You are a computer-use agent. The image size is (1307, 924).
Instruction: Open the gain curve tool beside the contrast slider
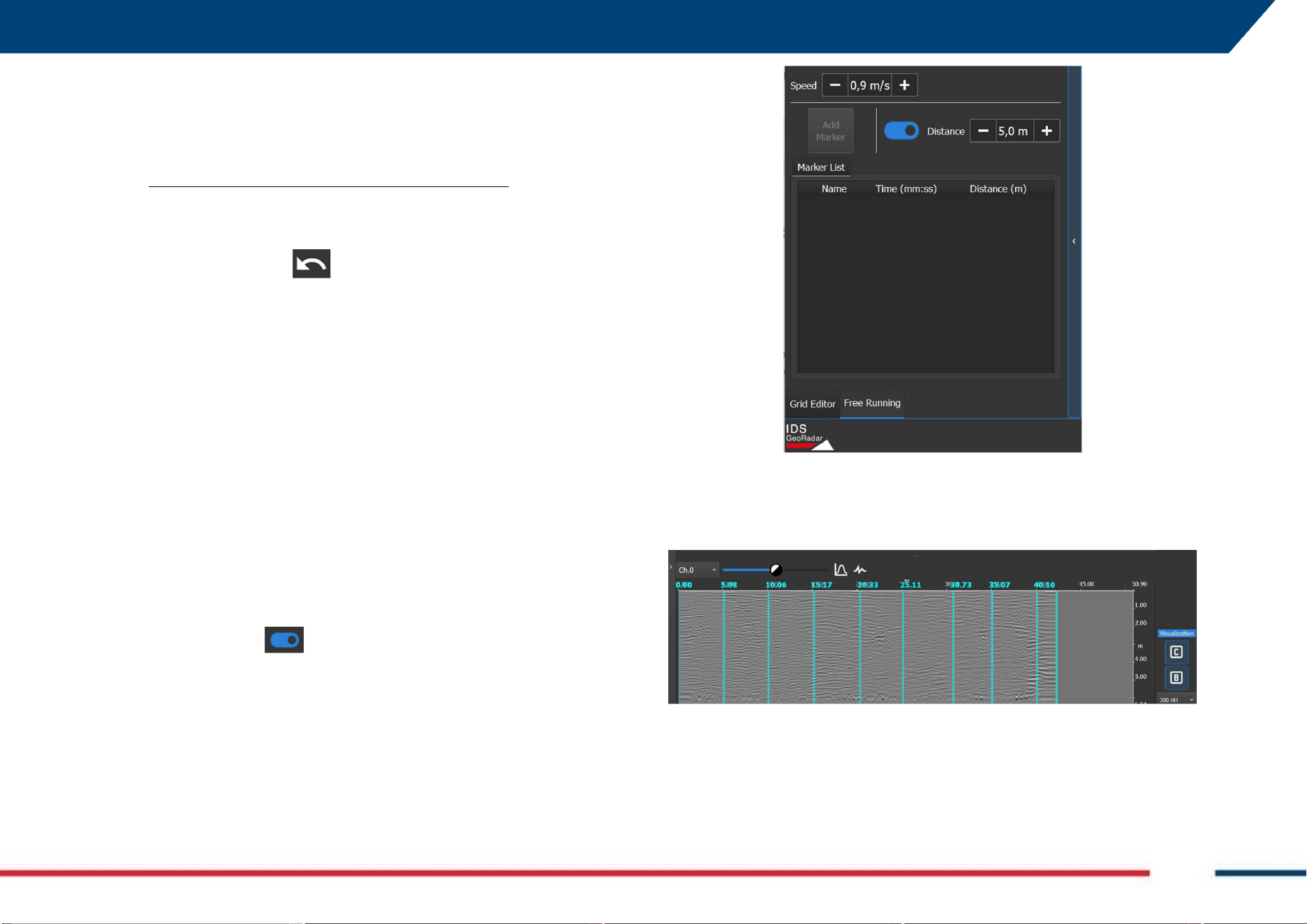(x=841, y=570)
